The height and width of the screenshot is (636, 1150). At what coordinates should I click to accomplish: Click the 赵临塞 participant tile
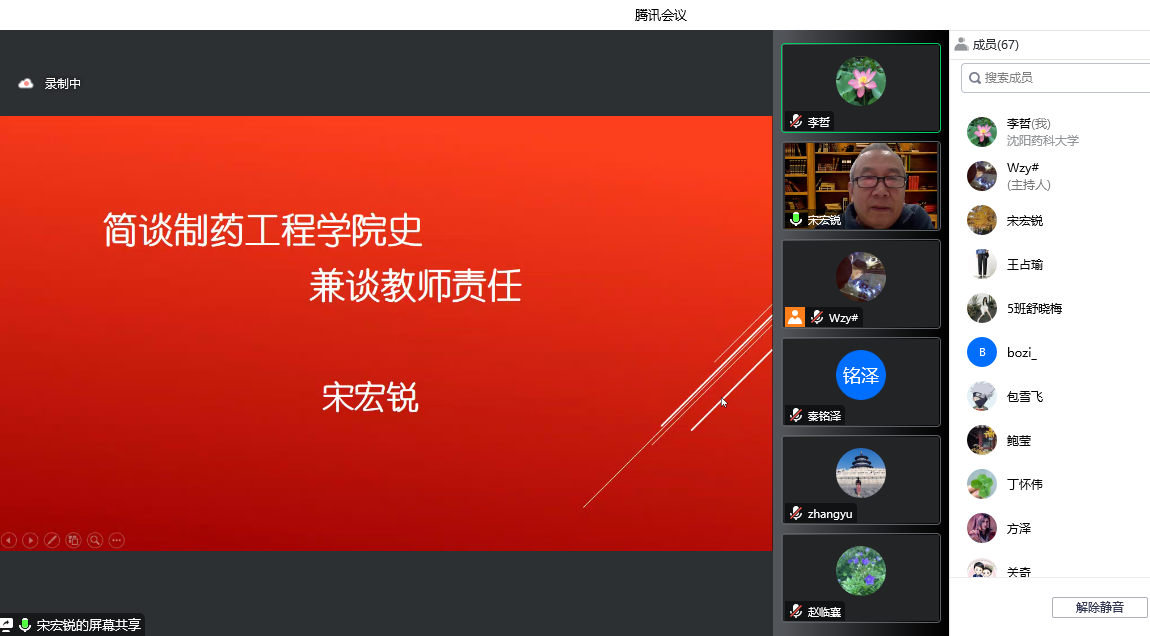tap(861, 577)
